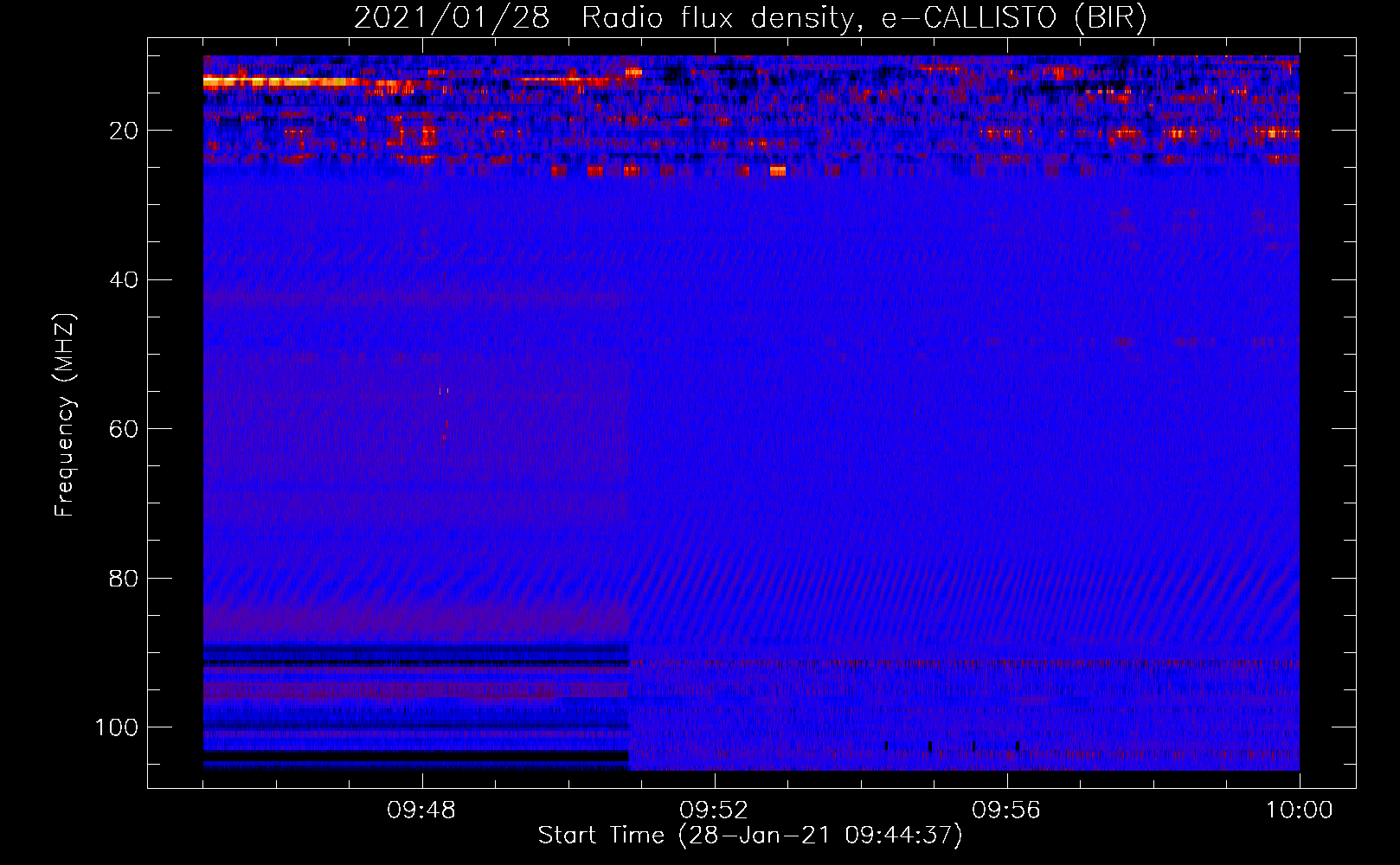This screenshot has width=1400, height=865.
Task: Click the 'Frequency (MHZ)' axis label
Action: click(65, 415)
